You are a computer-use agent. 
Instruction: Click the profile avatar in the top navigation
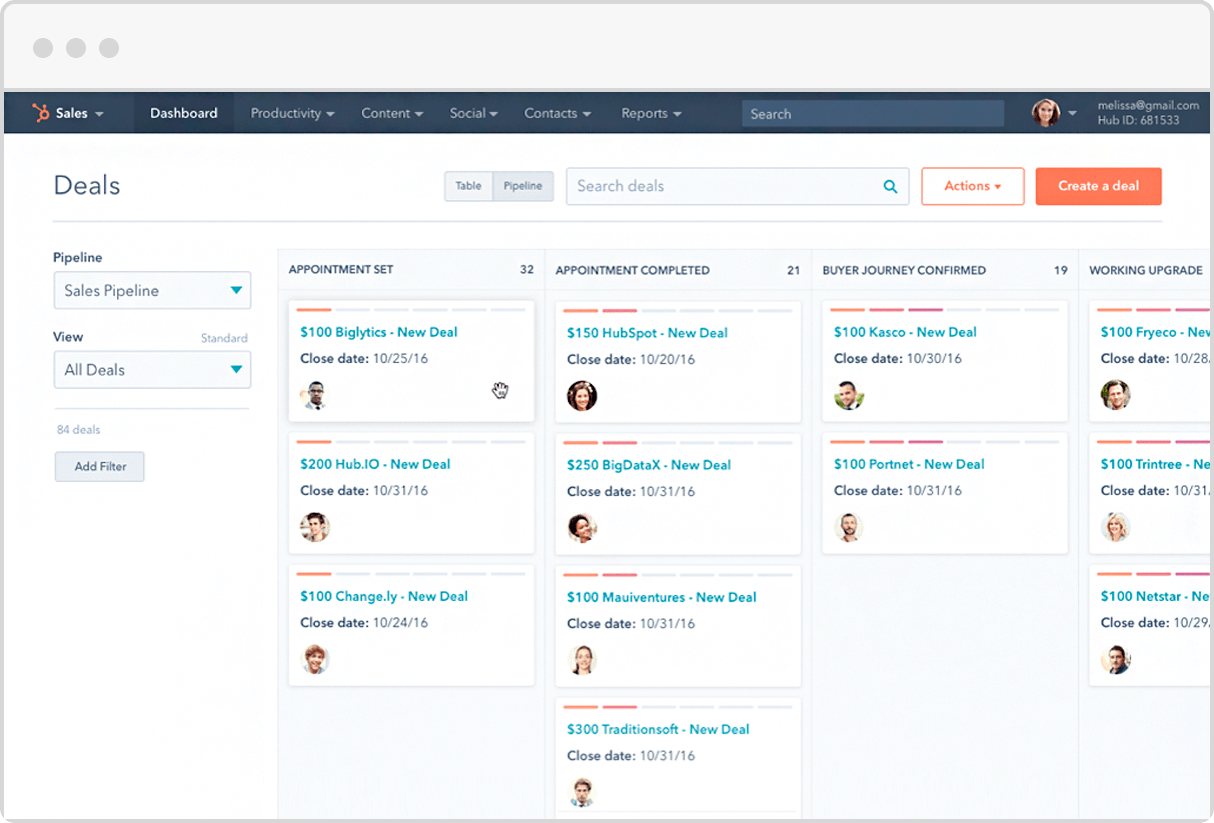coord(1046,111)
